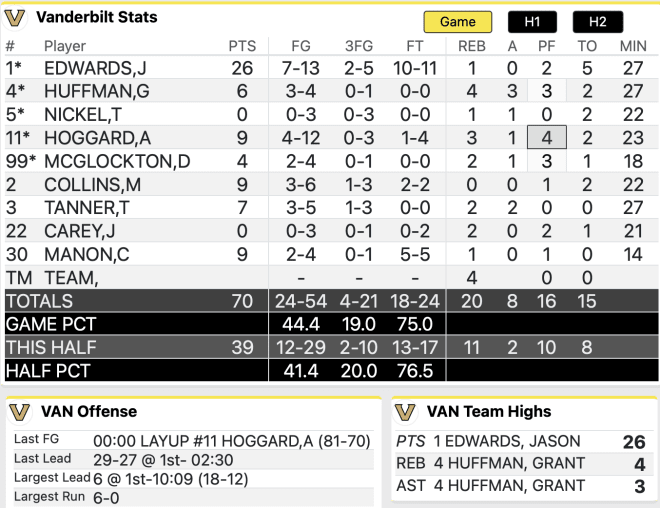
Task: Switch to the H2 half tab
Action: (598, 22)
